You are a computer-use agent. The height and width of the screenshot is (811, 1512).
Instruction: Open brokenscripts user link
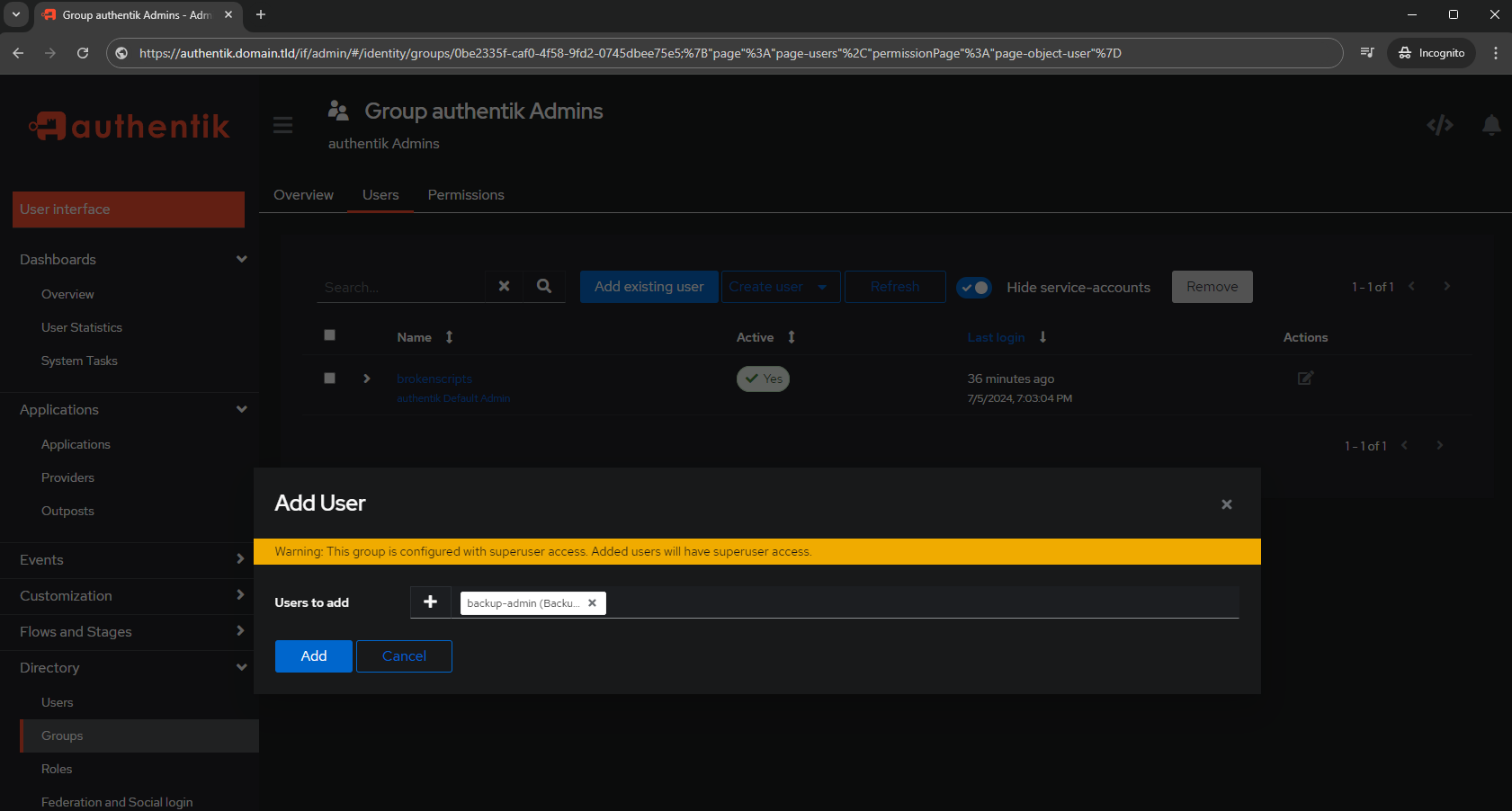pos(434,379)
